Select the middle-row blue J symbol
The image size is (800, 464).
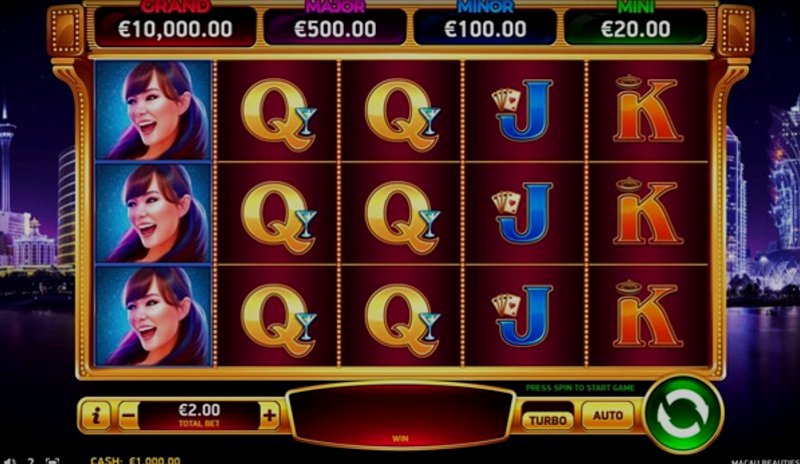click(524, 213)
